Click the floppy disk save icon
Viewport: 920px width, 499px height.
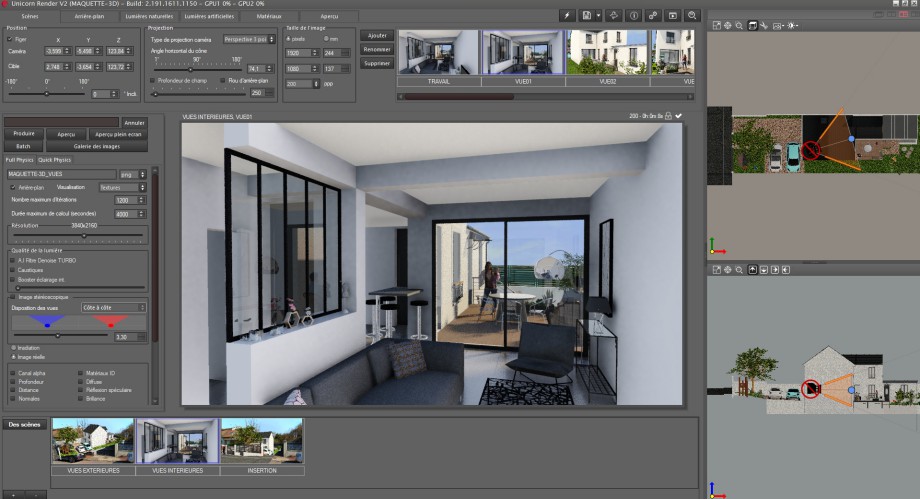(586, 16)
